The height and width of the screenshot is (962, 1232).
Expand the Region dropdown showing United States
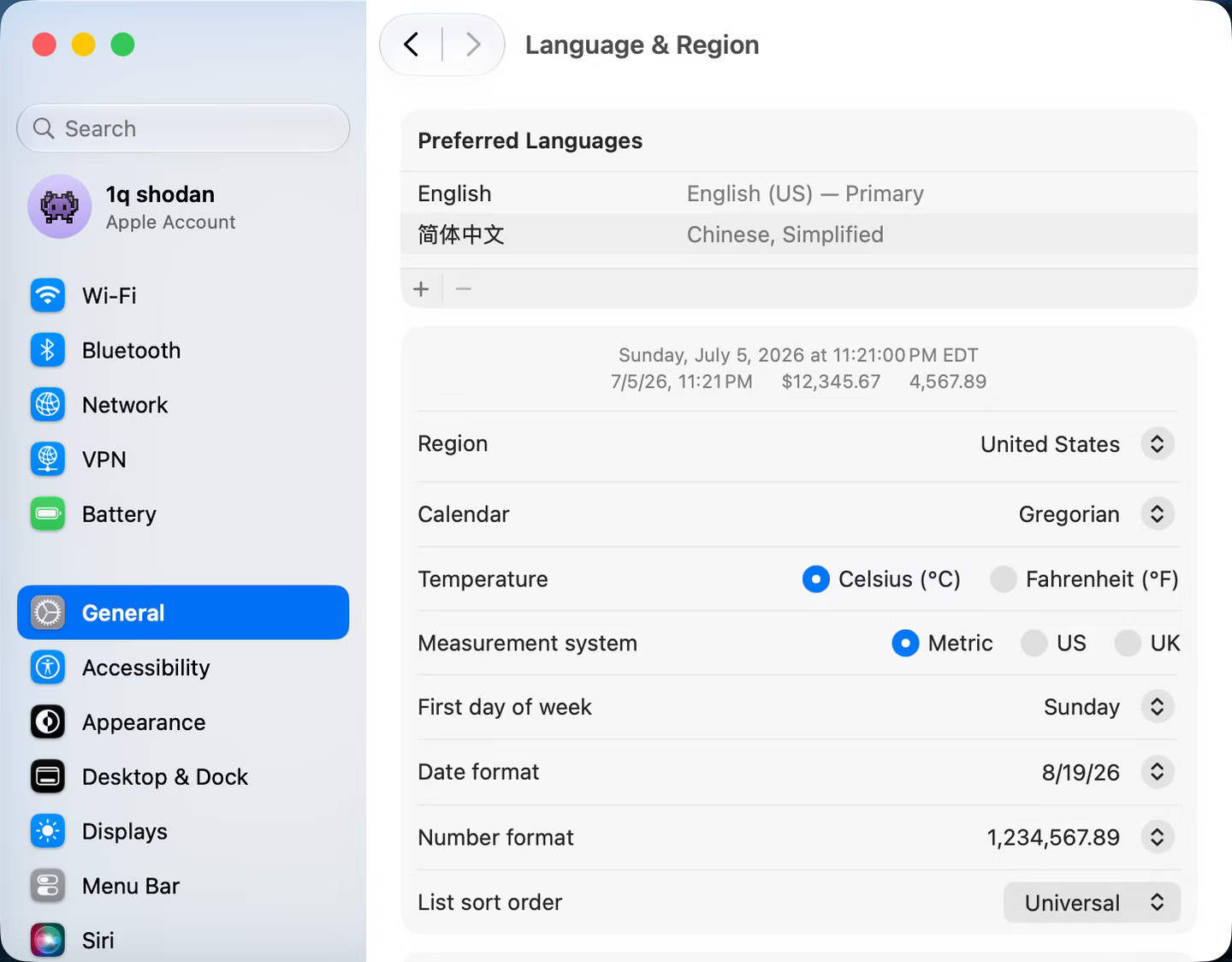tap(1158, 444)
